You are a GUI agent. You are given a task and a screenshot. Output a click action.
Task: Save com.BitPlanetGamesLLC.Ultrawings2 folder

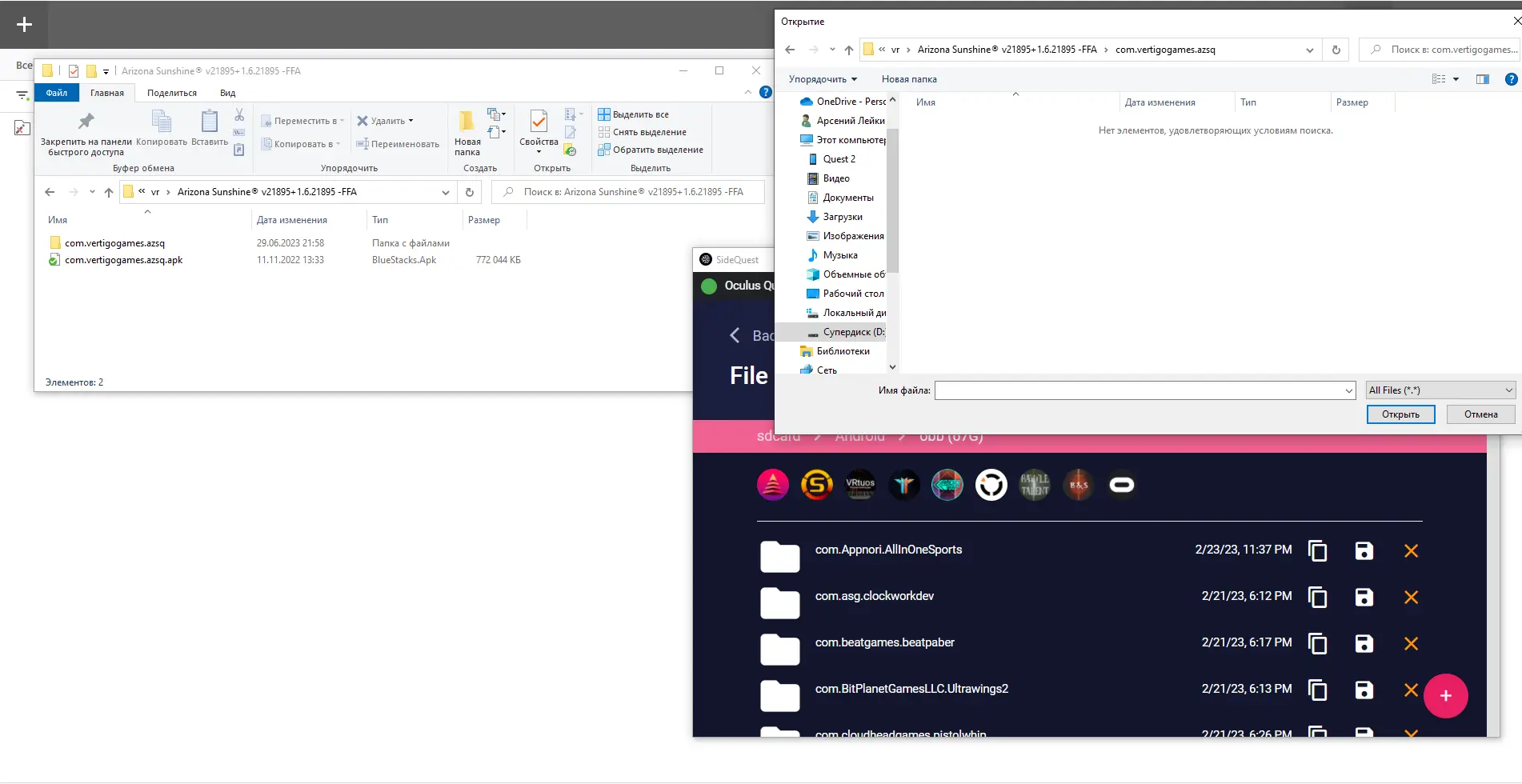click(1364, 690)
